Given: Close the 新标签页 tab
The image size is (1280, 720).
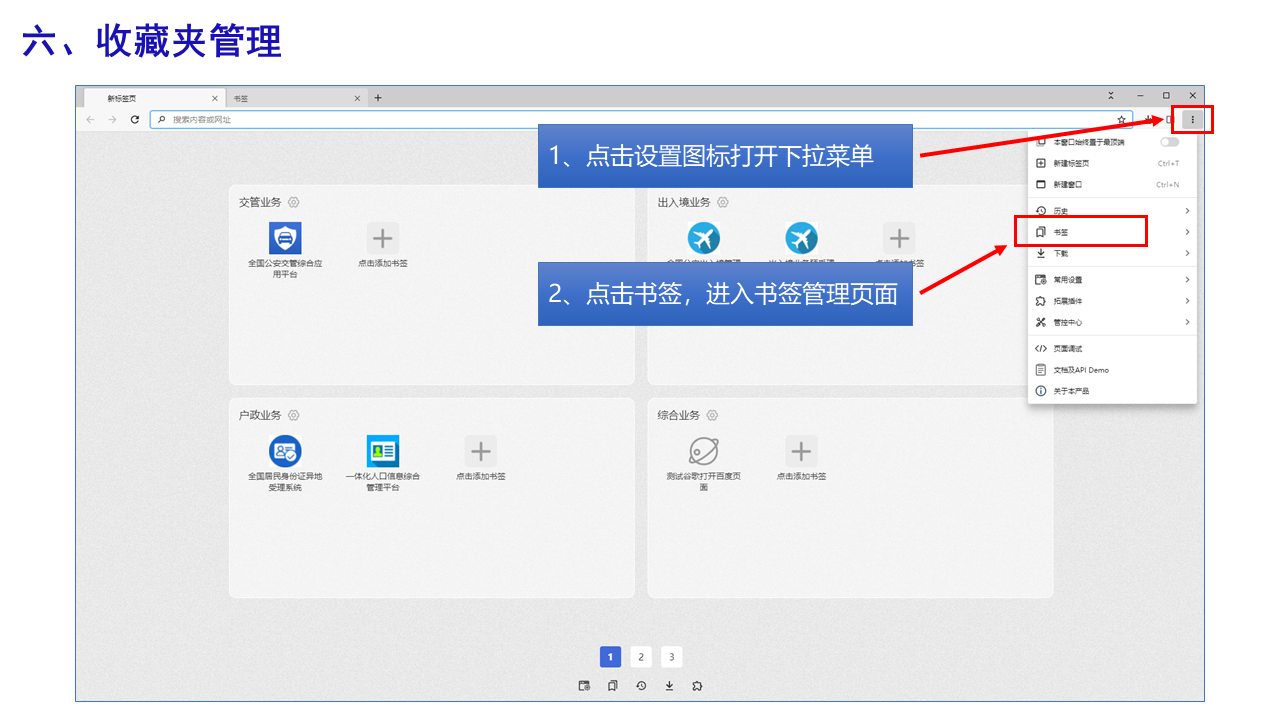Looking at the screenshot, I should click(x=214, y=98).
